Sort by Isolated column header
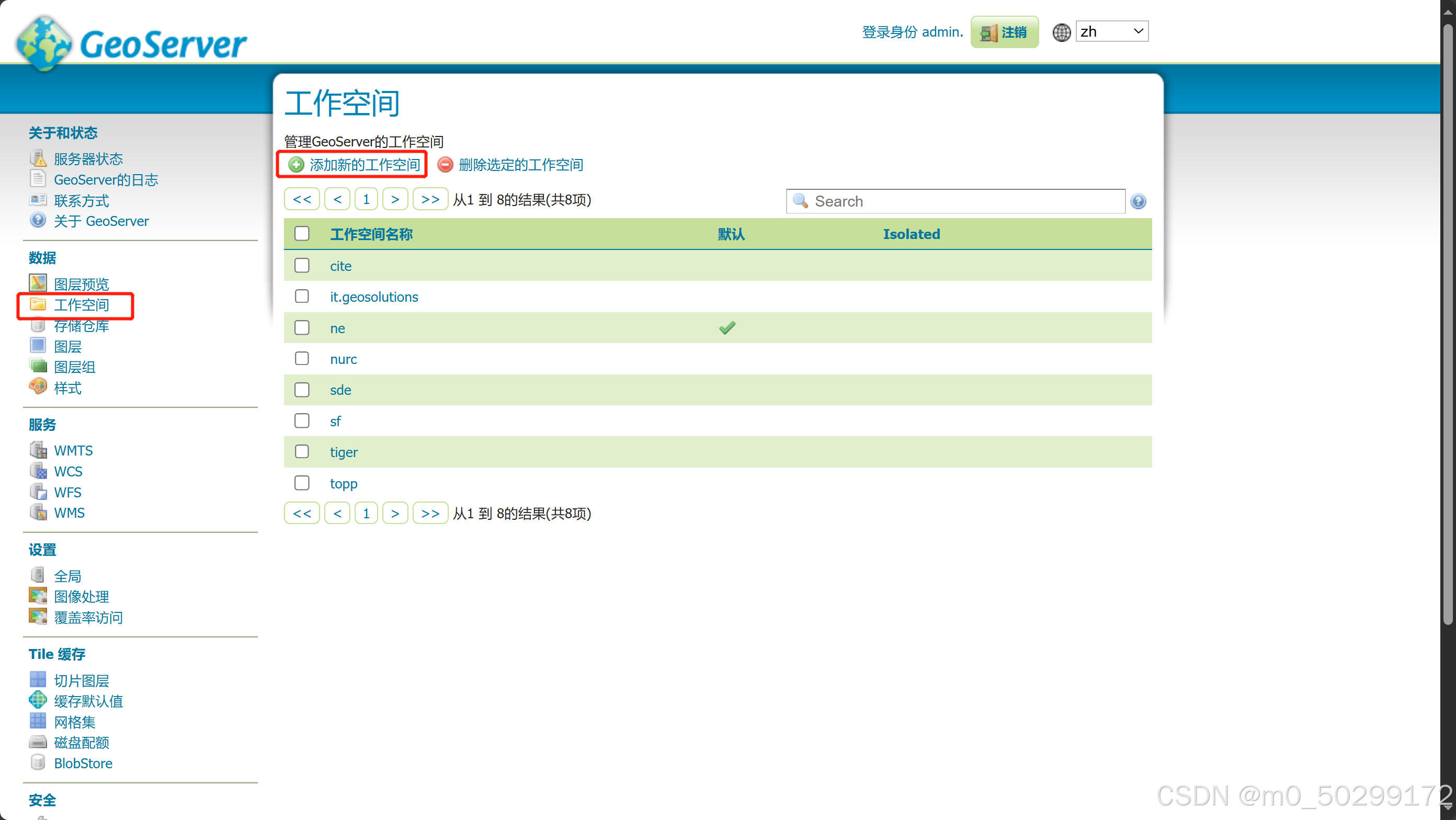This screenshot has width=1456, height=820. coord(912,234)
